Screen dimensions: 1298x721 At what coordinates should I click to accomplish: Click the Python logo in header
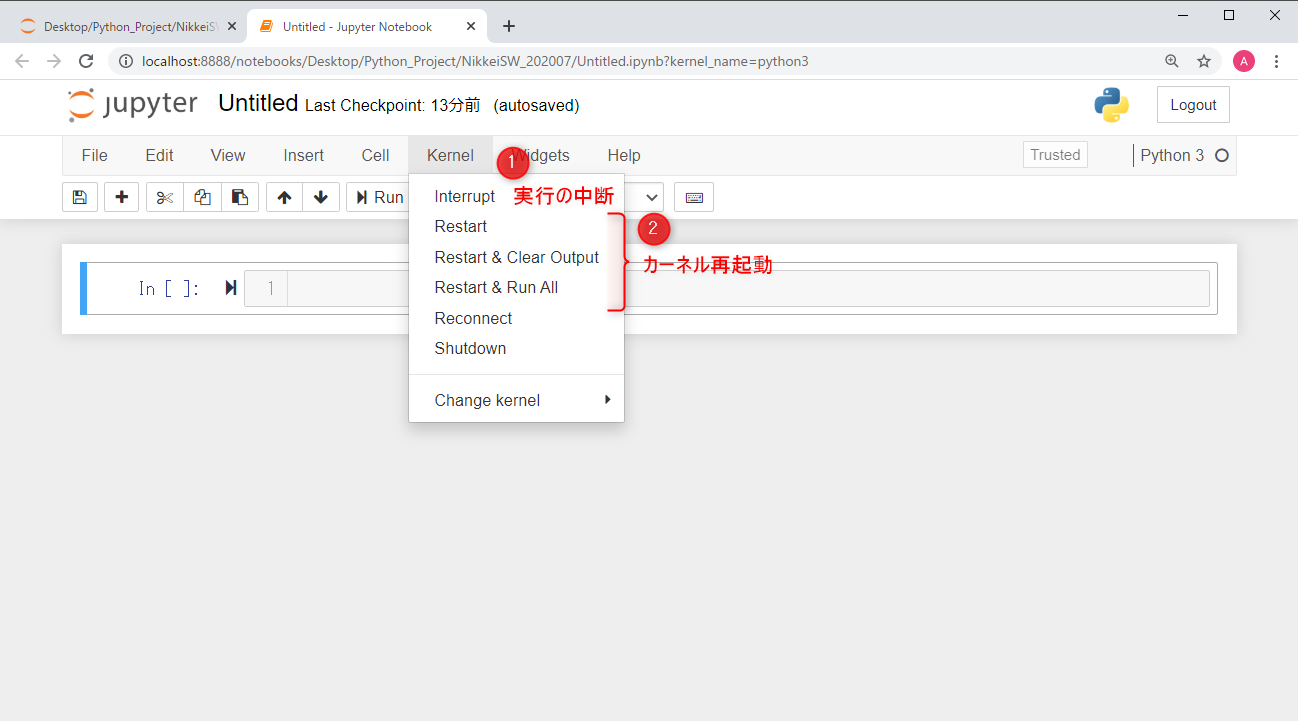click(1111, 105)
